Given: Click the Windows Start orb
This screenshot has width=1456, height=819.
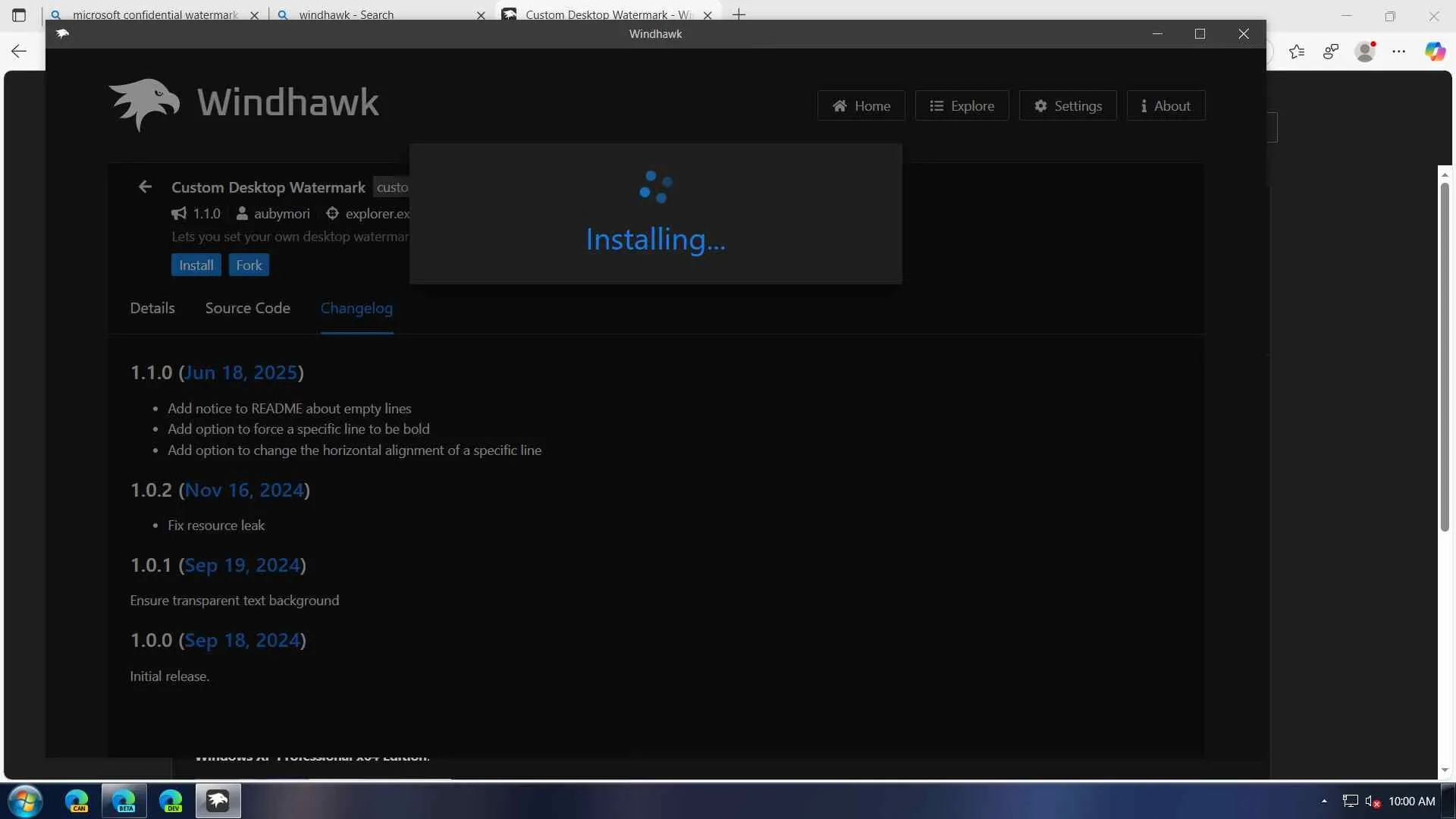Looking at the screenshot, I should pyautogui.click(x=25, y=801).
